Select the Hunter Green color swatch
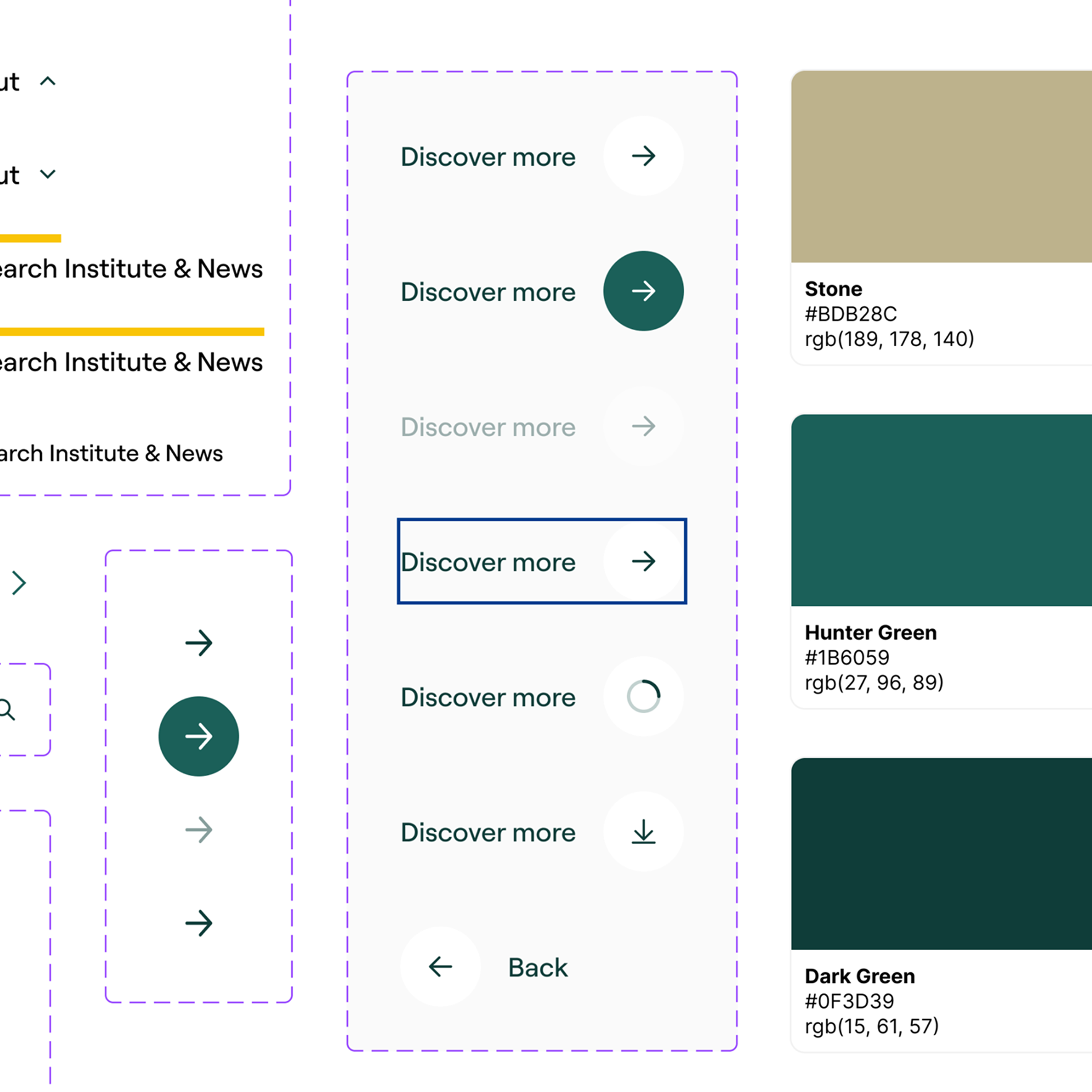 tap(941, 510)
